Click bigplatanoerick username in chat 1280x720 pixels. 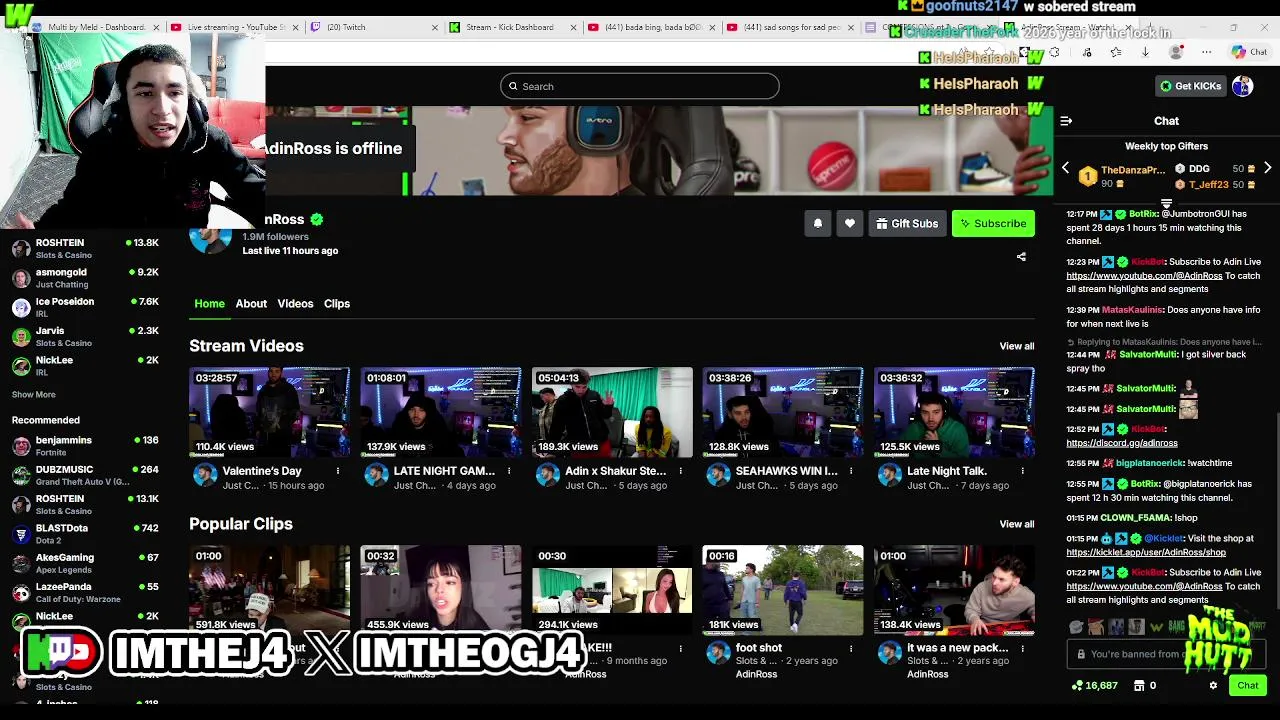1150,464
